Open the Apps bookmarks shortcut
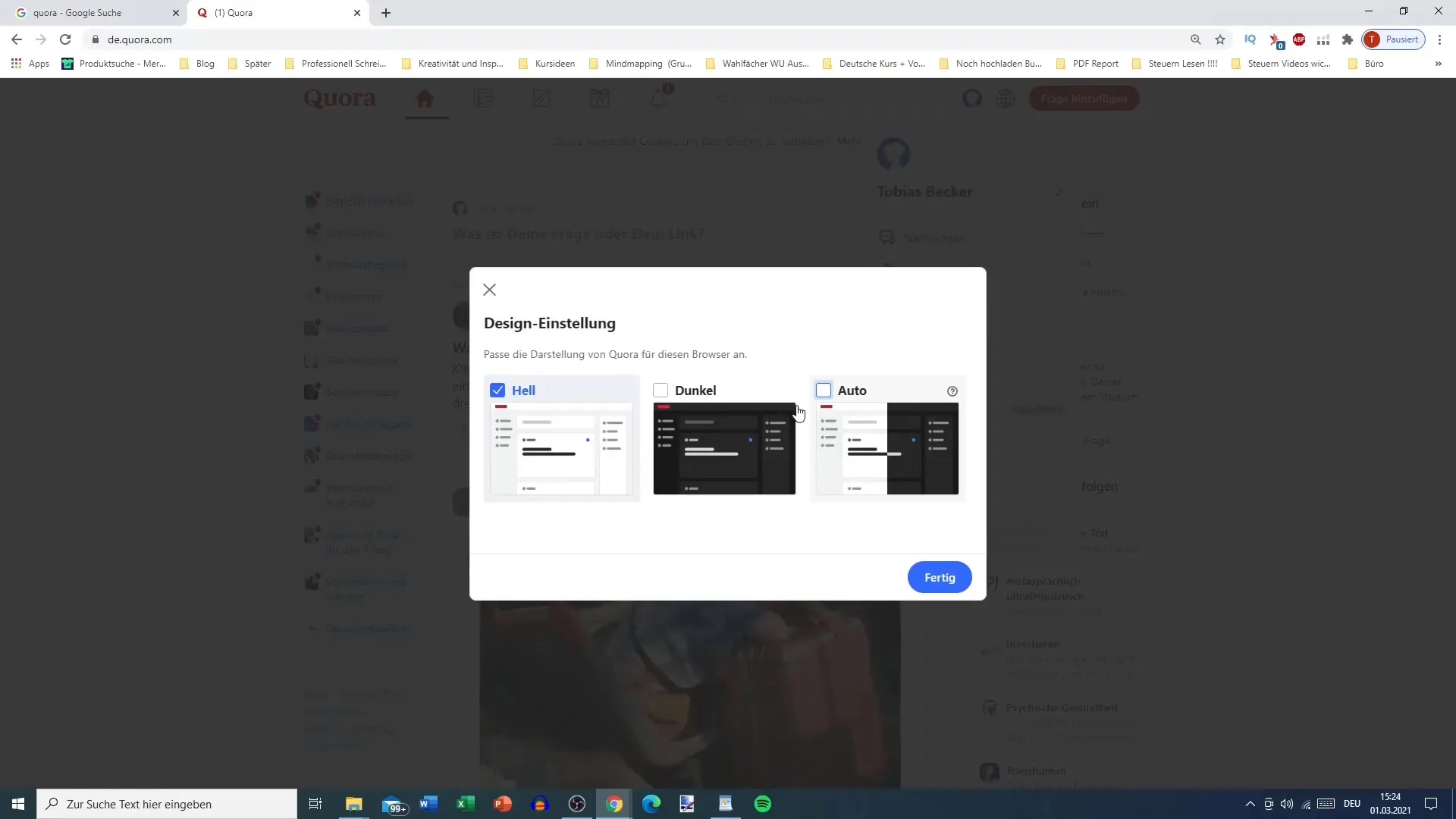 click(x=30, y=64)
